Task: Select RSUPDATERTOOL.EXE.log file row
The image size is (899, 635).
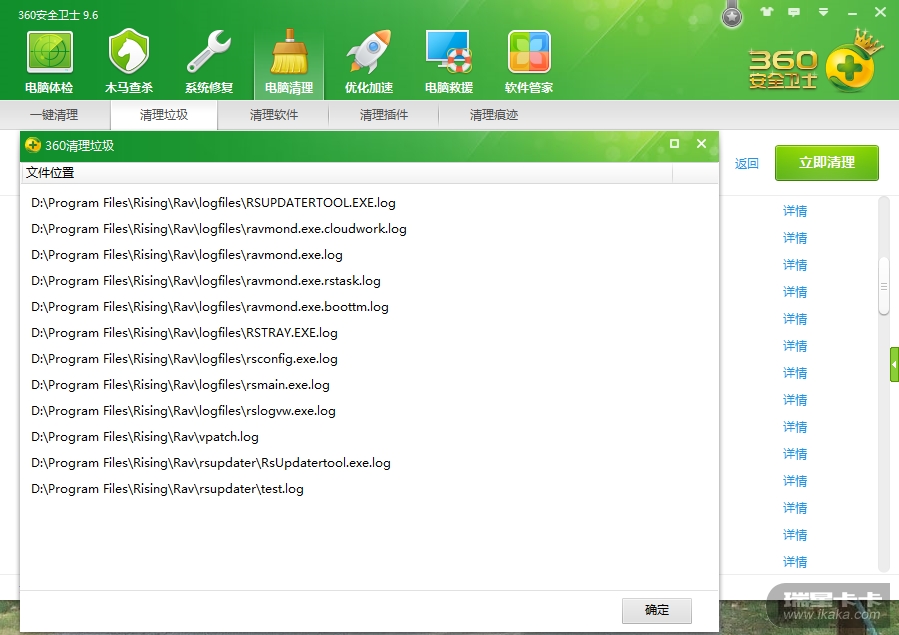Action: click(213, 203)
